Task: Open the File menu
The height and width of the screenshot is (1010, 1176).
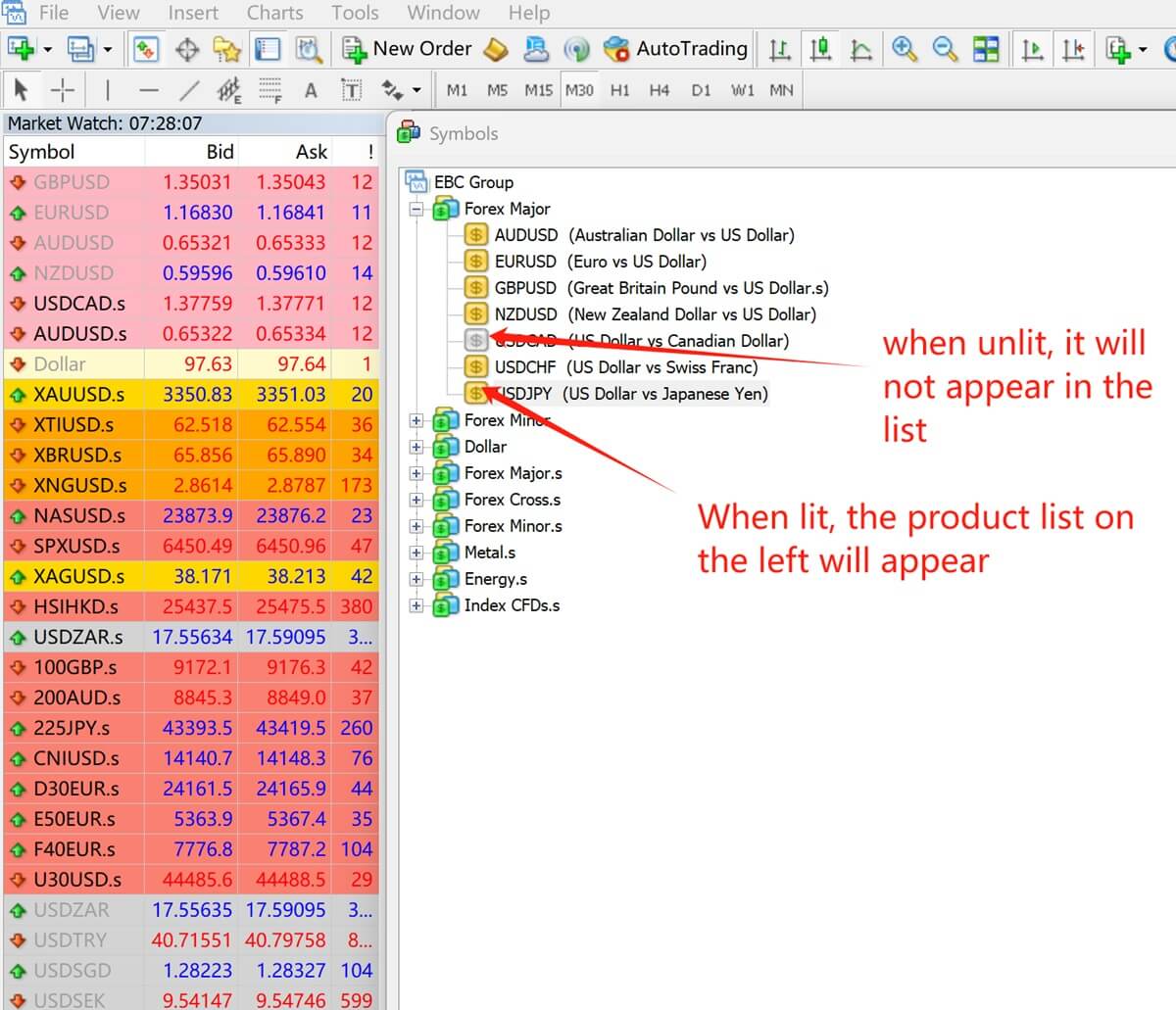Action: [x=53, y=13]
